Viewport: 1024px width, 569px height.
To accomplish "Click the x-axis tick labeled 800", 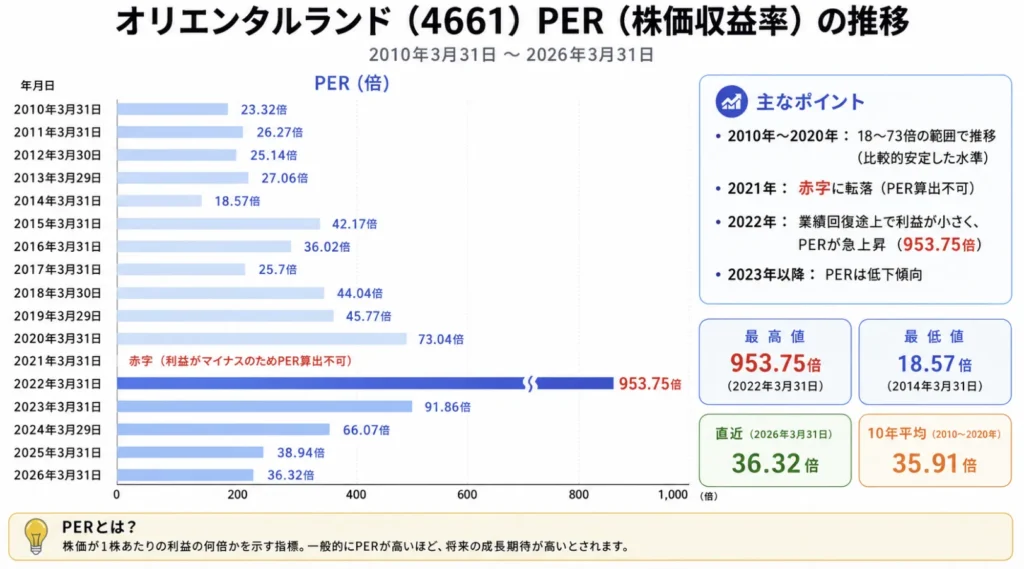I will (x=579, y=495).
